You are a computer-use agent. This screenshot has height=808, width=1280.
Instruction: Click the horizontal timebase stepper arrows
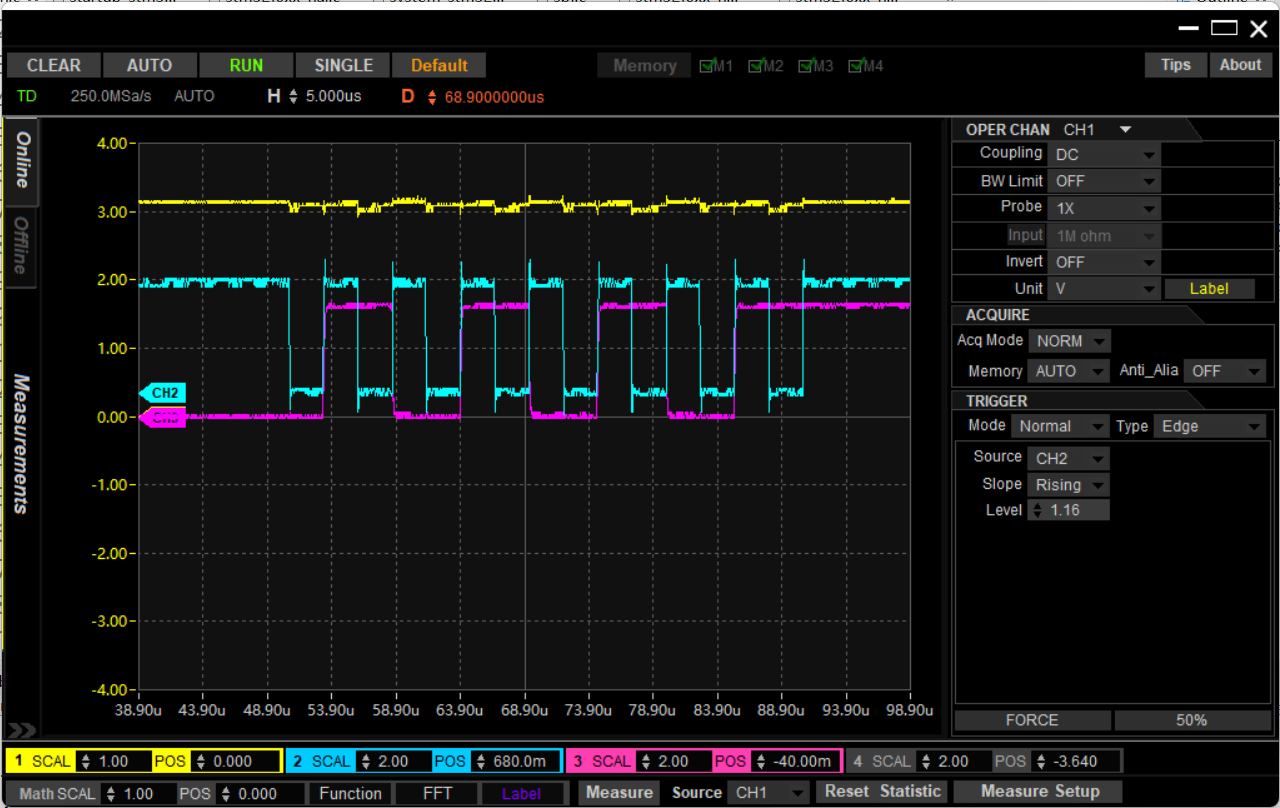tap(293, 97)
